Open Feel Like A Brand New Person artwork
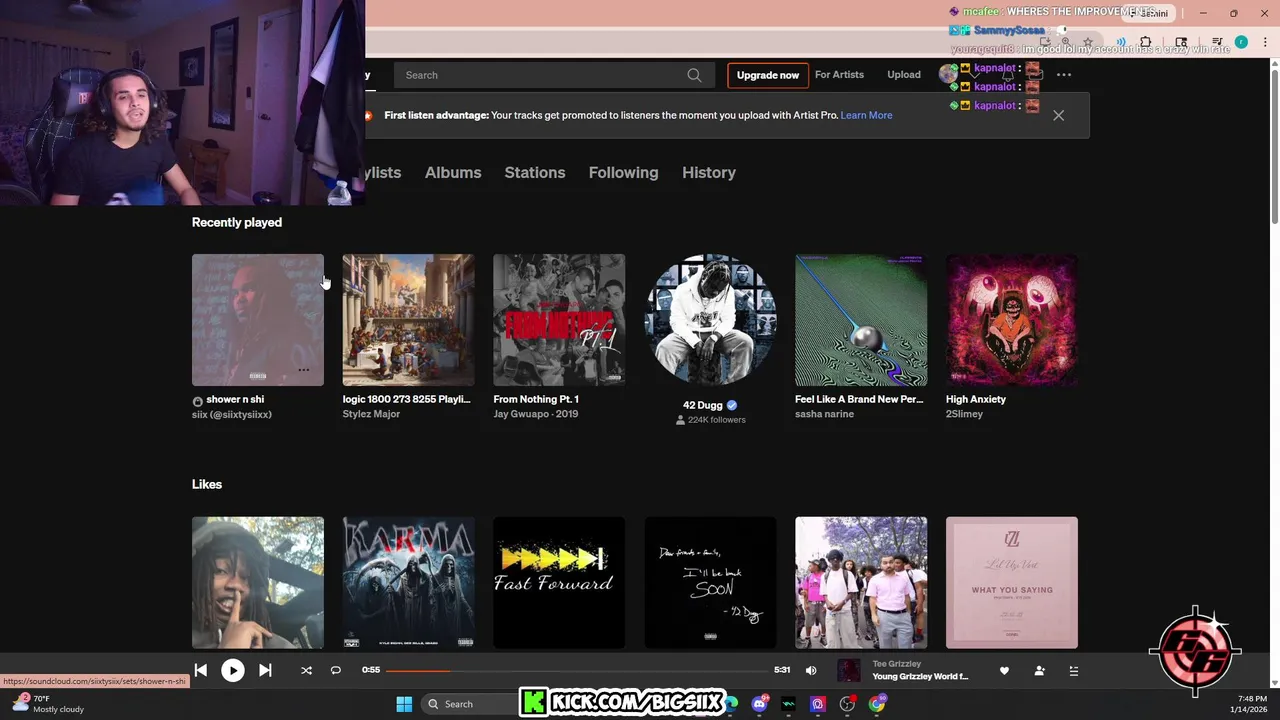The height and width of the screenshot is (720, 1280). pyautogui.click(x=861, y=320)
